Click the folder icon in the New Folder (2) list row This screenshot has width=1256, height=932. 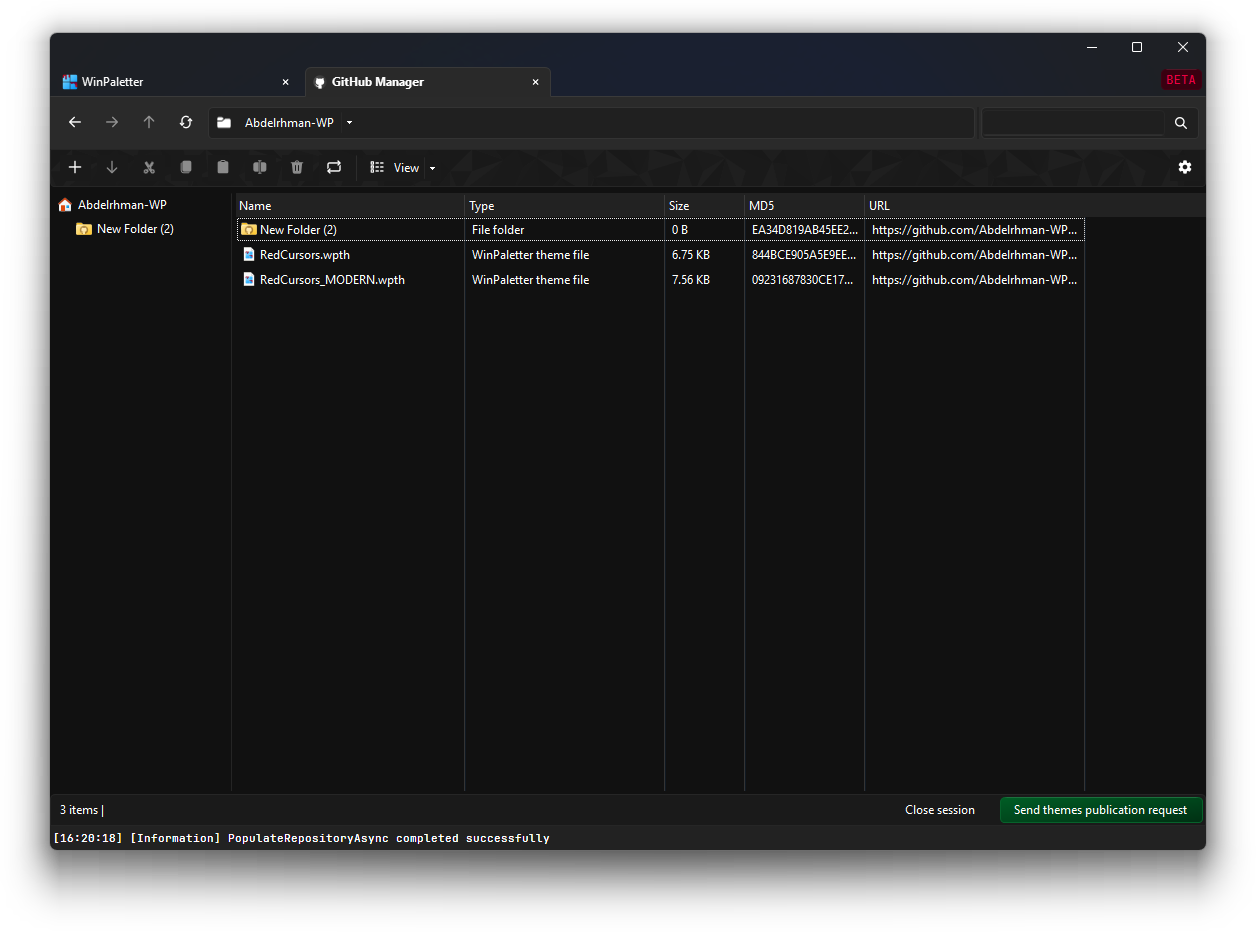[249, 229]
